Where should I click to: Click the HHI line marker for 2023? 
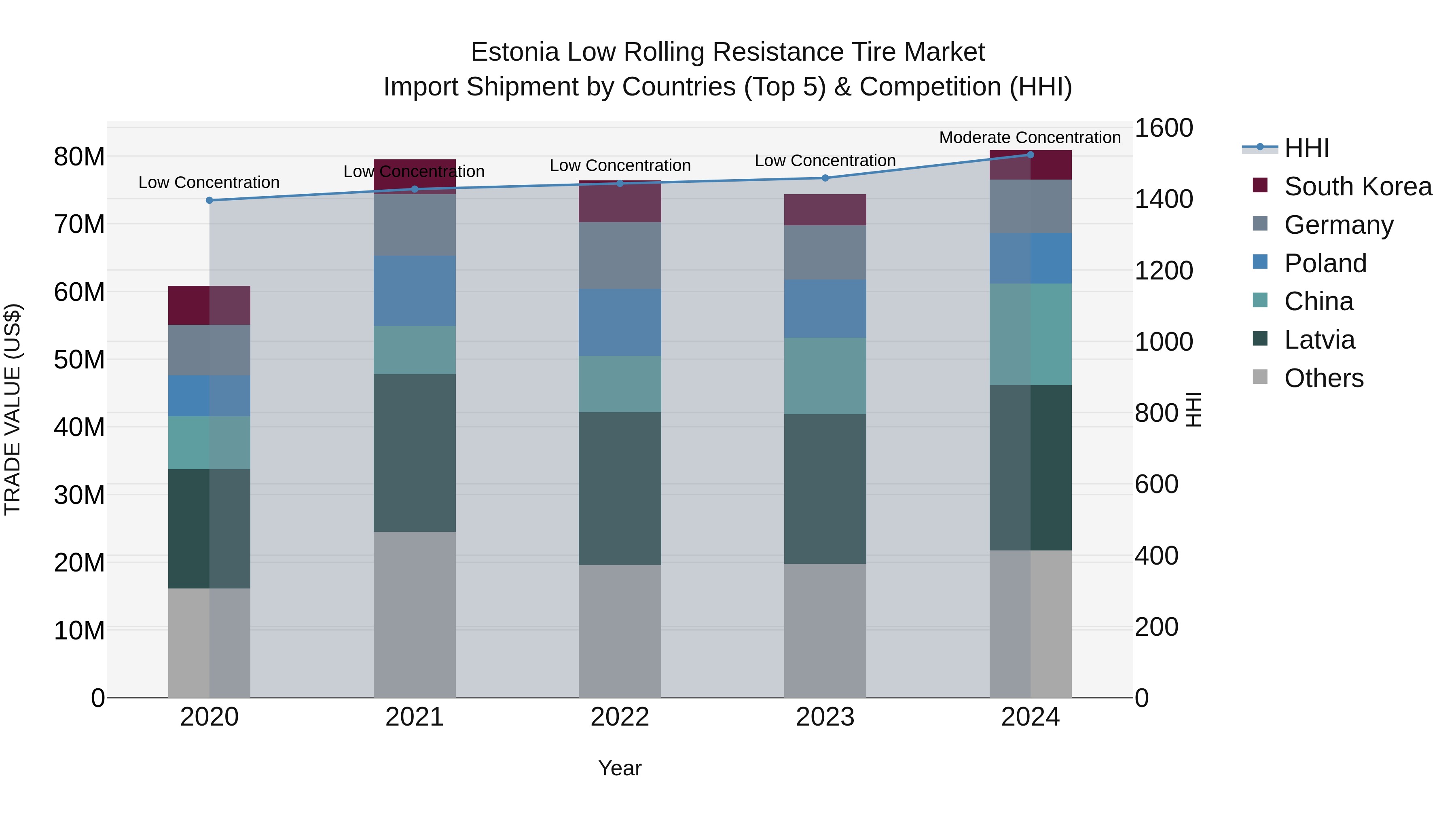tap(825, 178)
